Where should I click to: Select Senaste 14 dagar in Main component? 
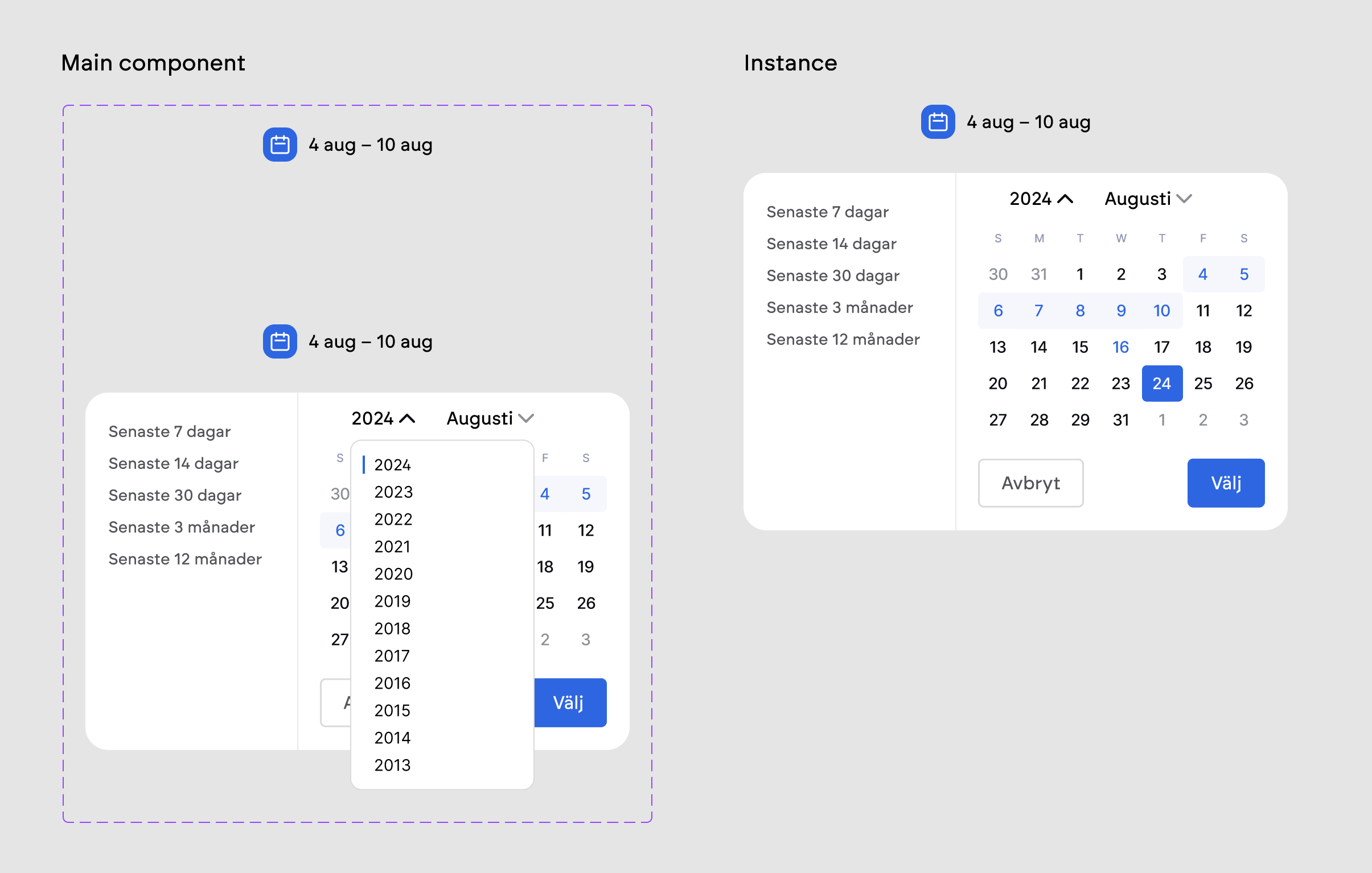(x=173, y=464)
